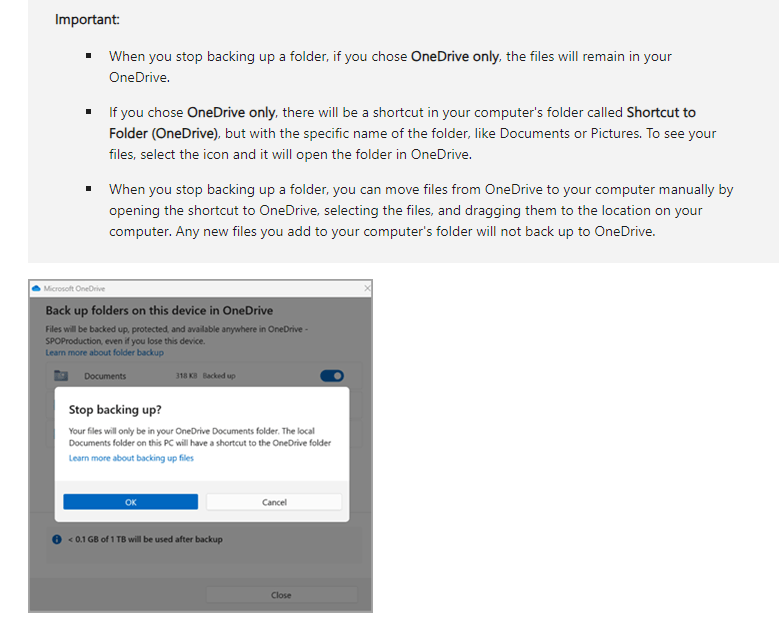Click the 'Documents' folder label

(105, 376)
